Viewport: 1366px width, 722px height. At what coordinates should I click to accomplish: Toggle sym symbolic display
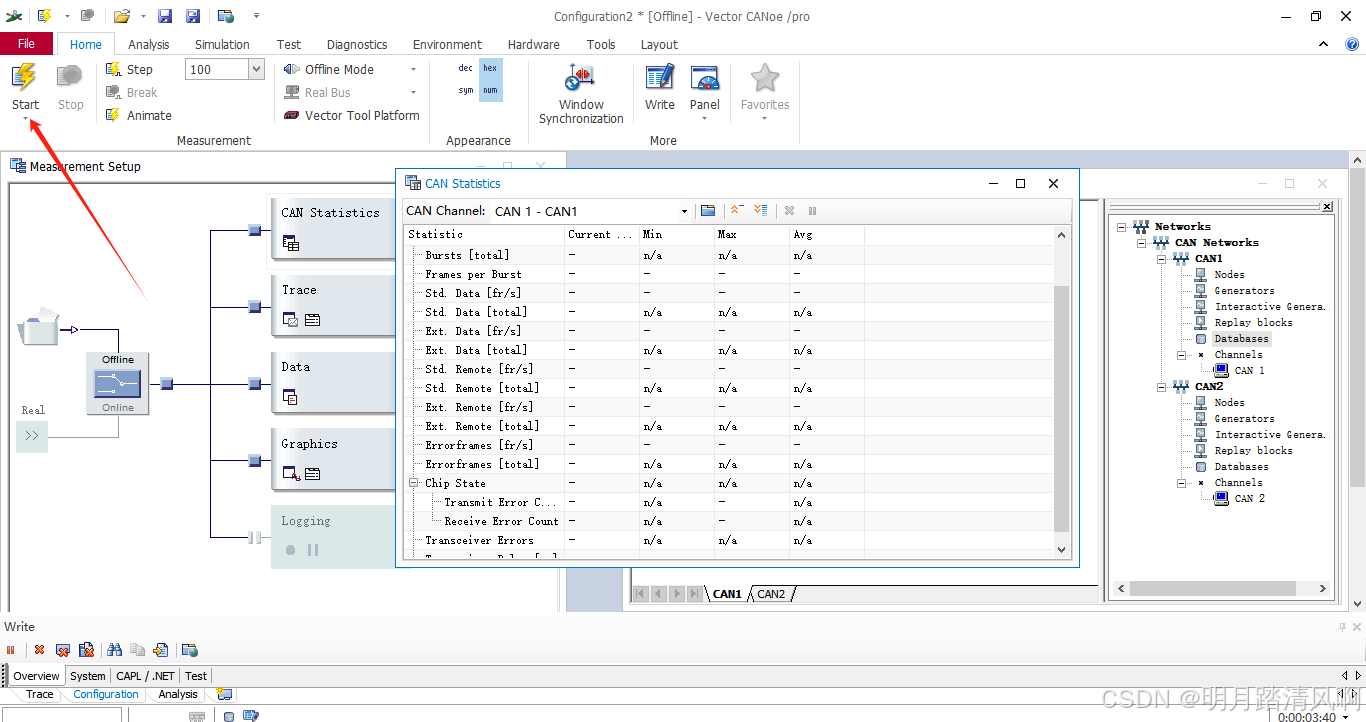[x=466, y=91]
